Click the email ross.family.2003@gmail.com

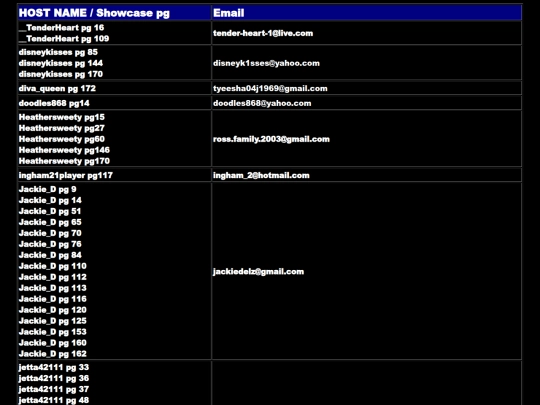pyautogui.click(x=271, y=139)
